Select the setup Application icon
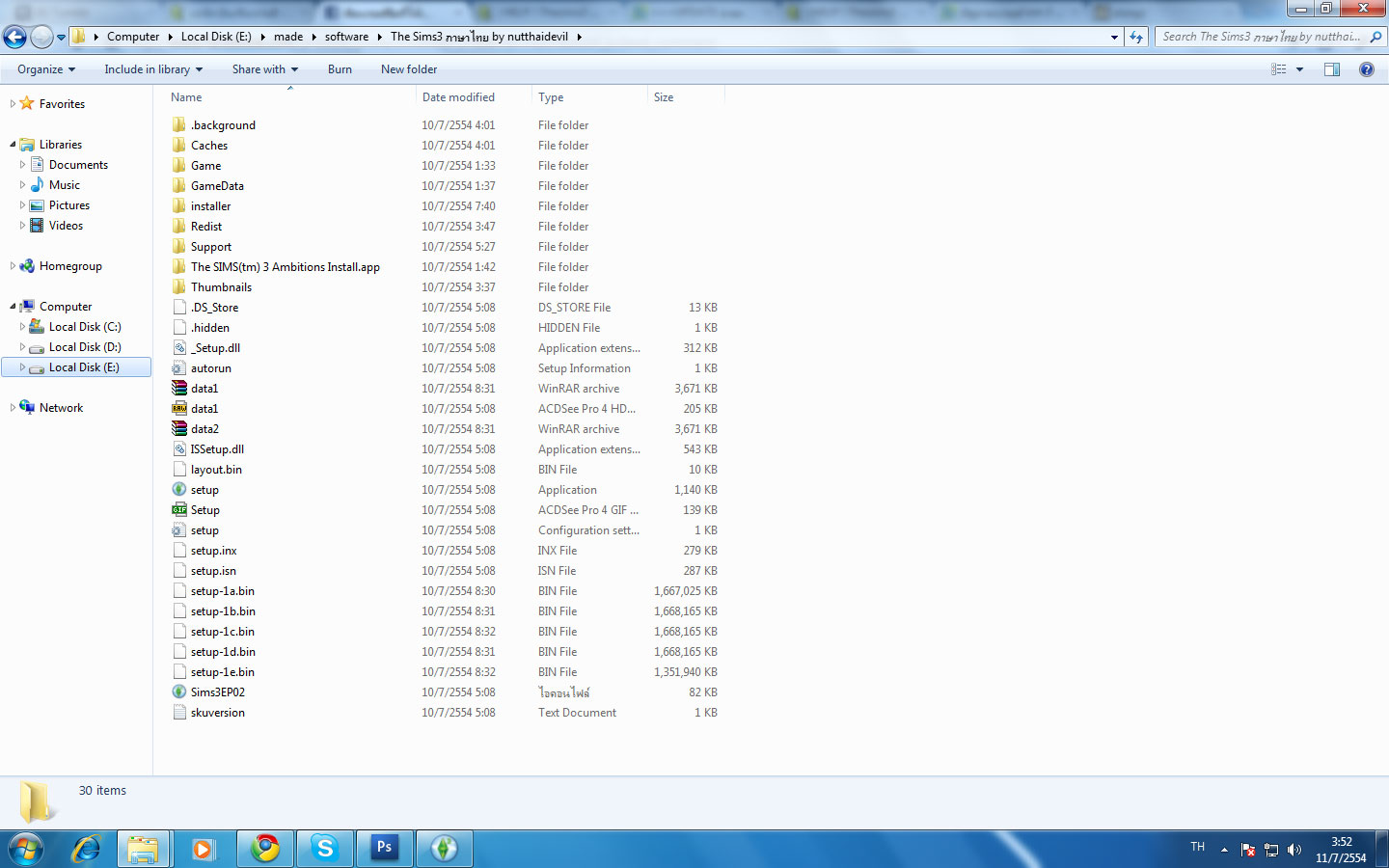1389x868 pixels. point(179,490)
